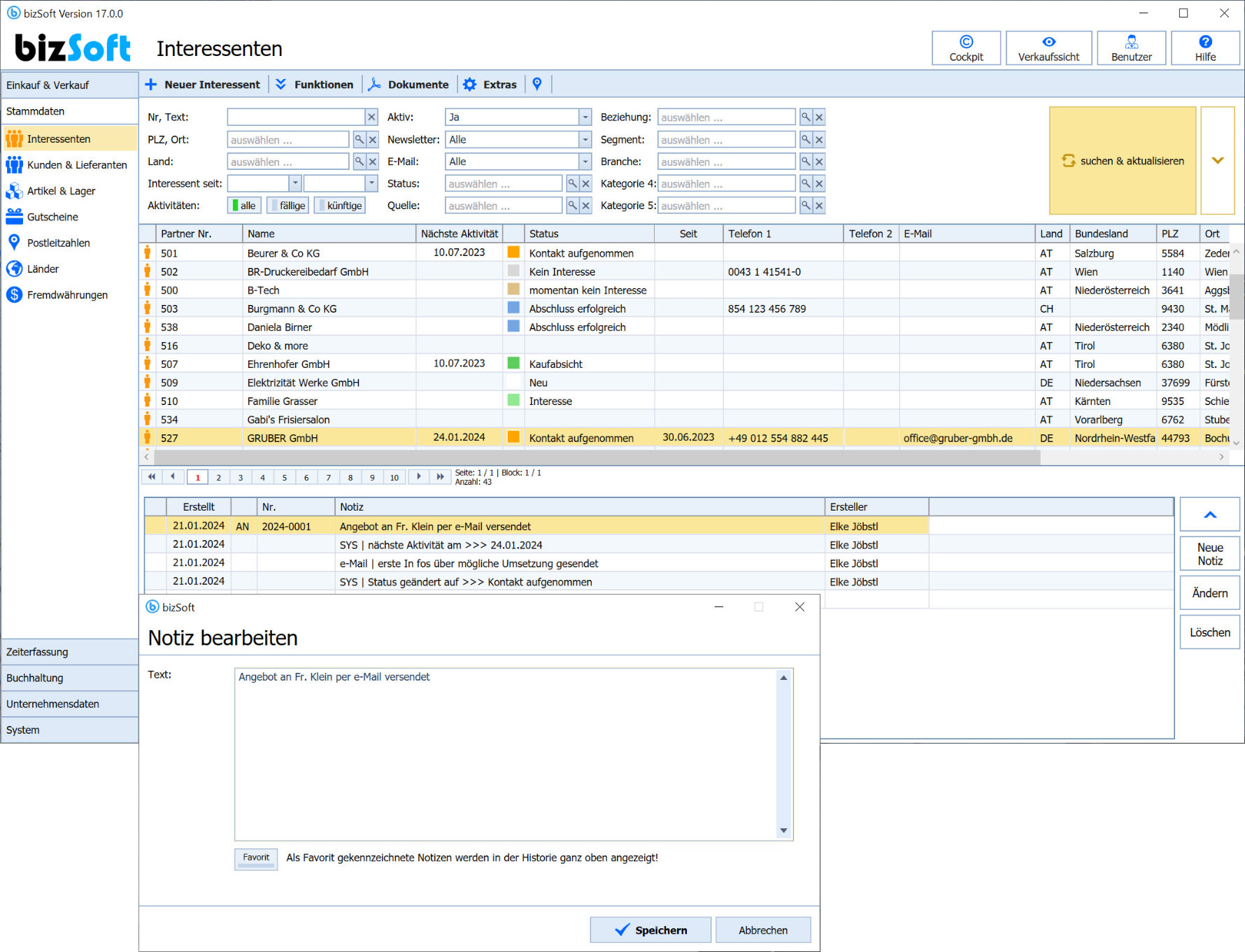Open Fremdwährungen entry

tap(69, 294)
